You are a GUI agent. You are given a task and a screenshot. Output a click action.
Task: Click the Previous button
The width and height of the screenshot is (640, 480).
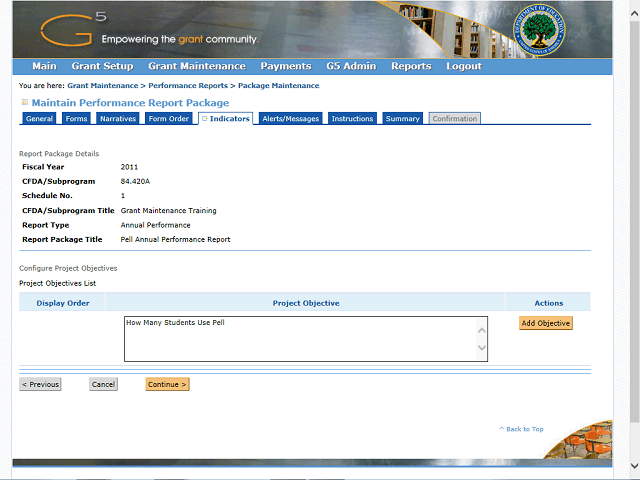40,384
